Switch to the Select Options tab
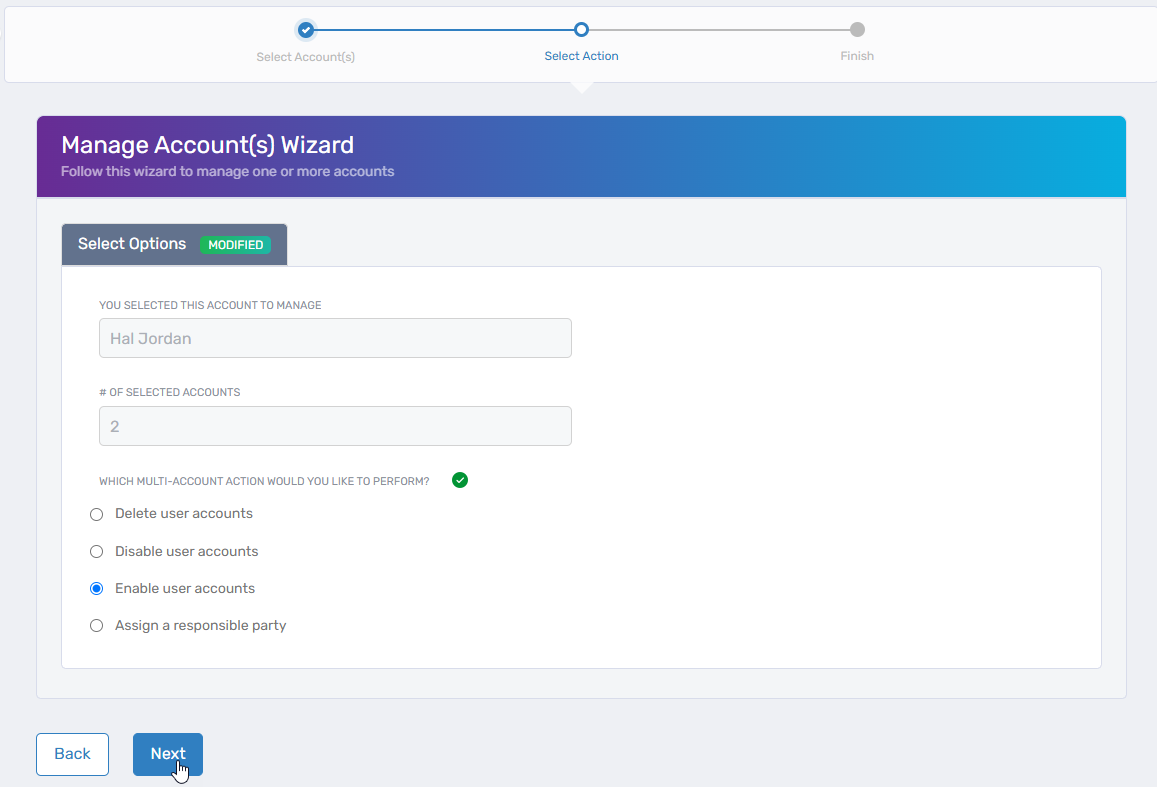 pyautogui.click(x=131, y=244)
